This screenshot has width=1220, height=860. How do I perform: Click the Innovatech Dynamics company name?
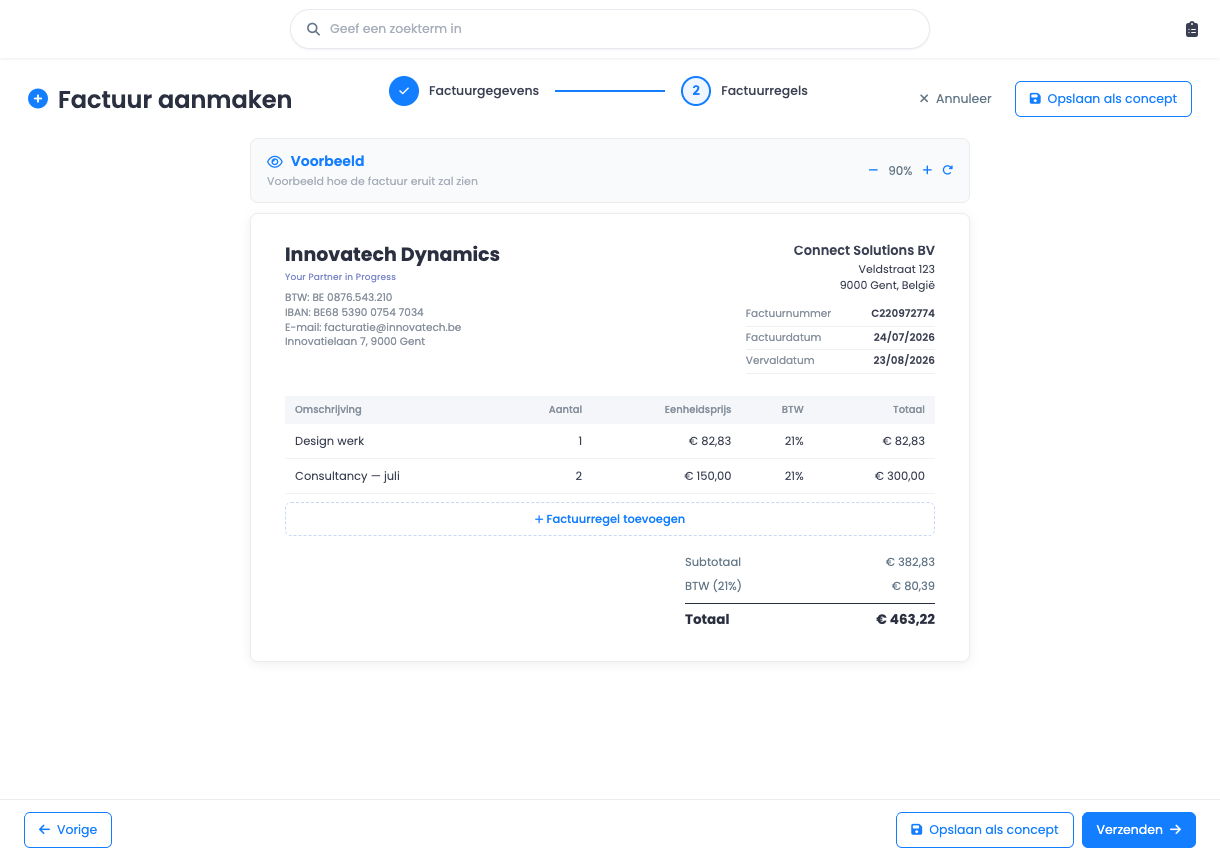tap(392, 254)
